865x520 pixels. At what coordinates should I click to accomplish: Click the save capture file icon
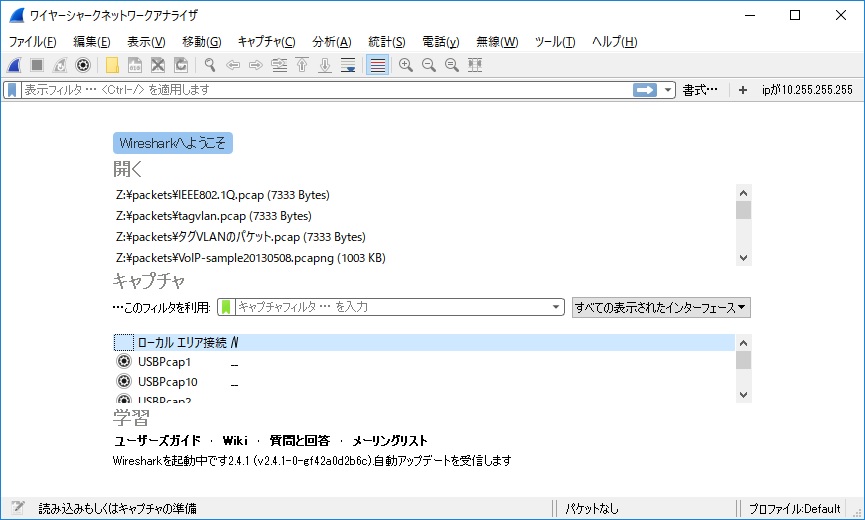(135, 65)
